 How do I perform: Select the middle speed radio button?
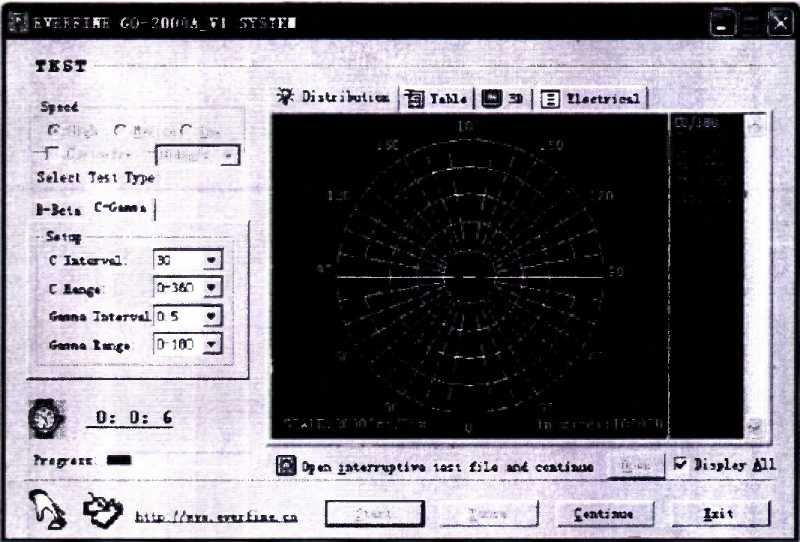coord(120,131)
